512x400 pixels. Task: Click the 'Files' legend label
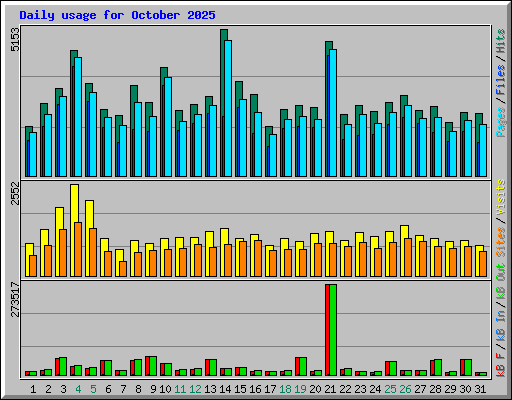click(501, 80)
